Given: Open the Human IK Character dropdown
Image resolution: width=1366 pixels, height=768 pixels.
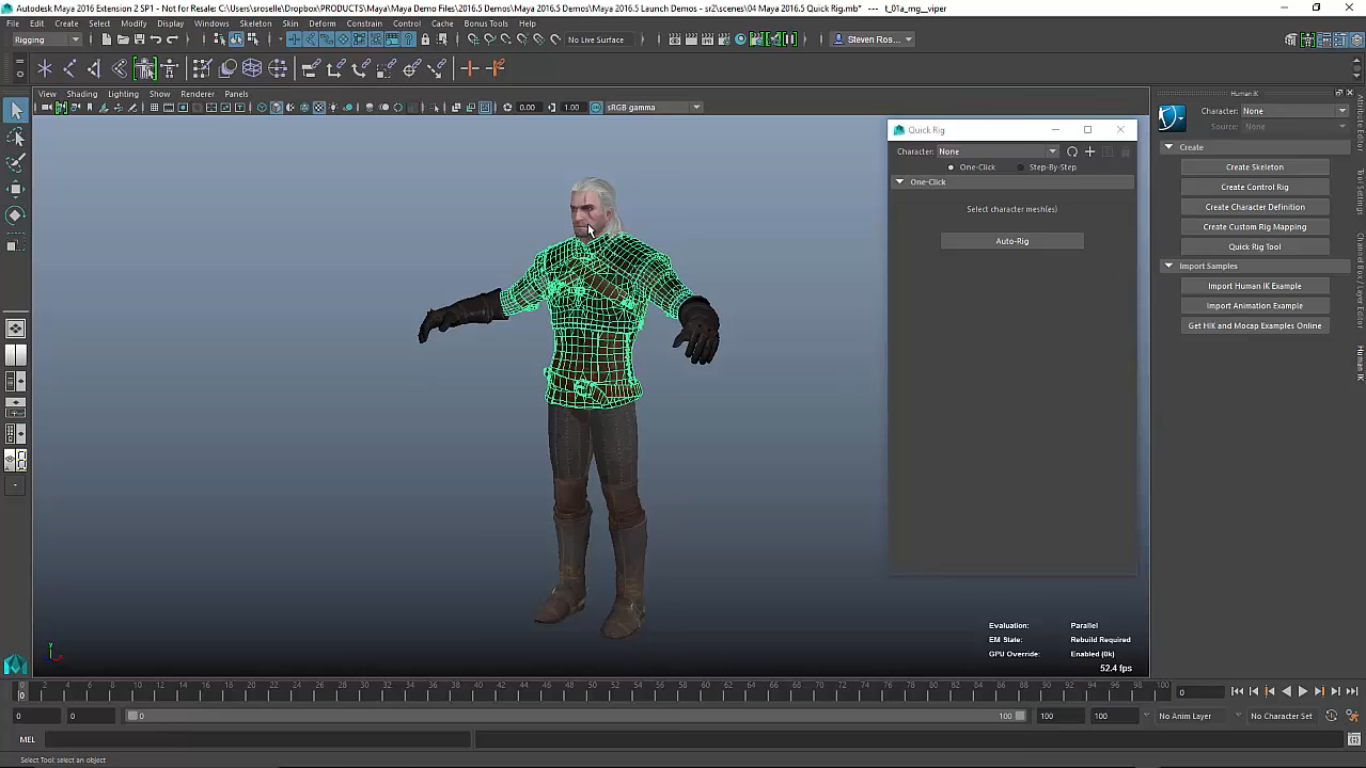Looking at the screenshot, I should pyautogui.click(x=1295, y=111).
